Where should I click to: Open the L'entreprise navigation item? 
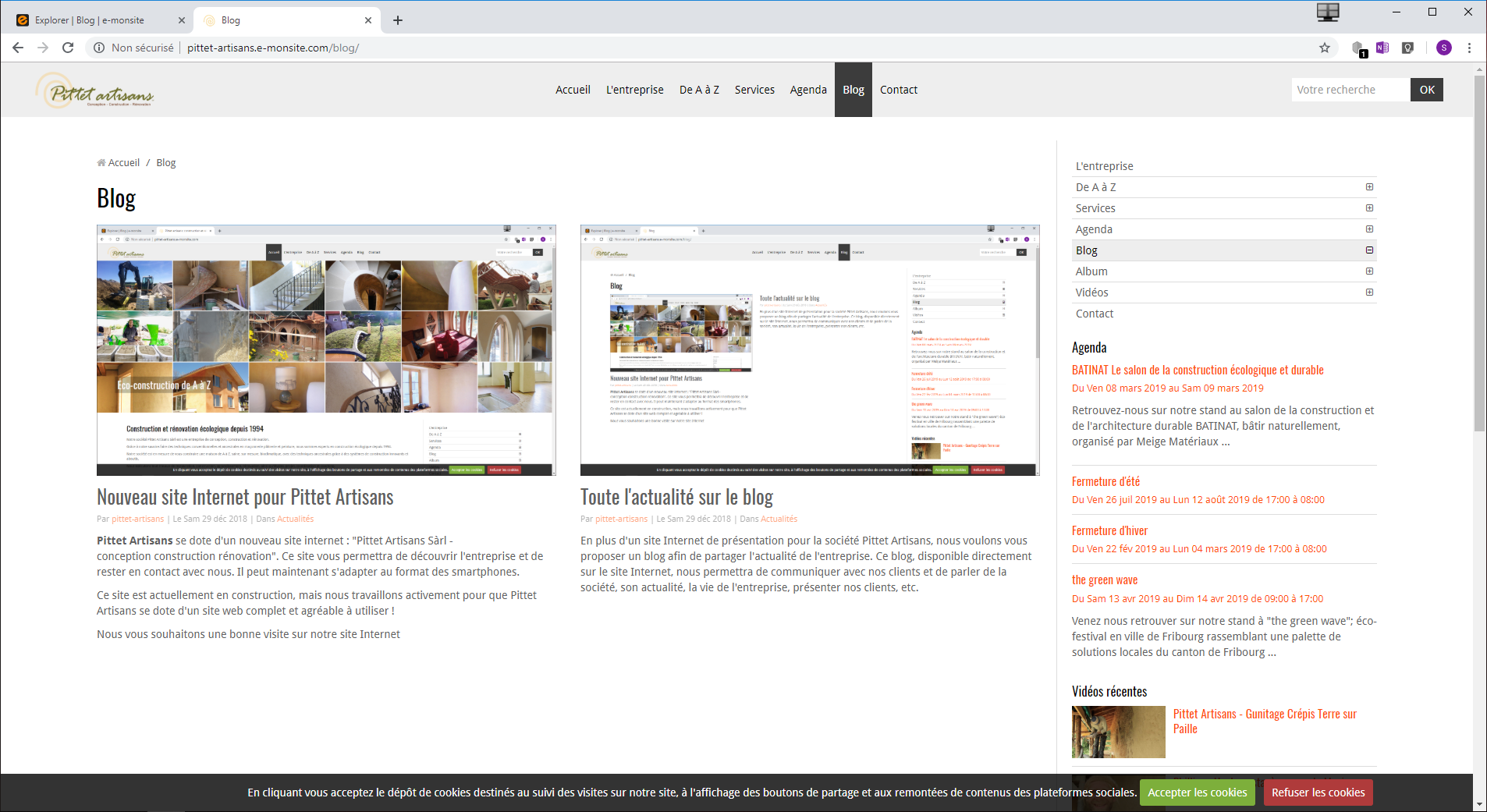635,90
